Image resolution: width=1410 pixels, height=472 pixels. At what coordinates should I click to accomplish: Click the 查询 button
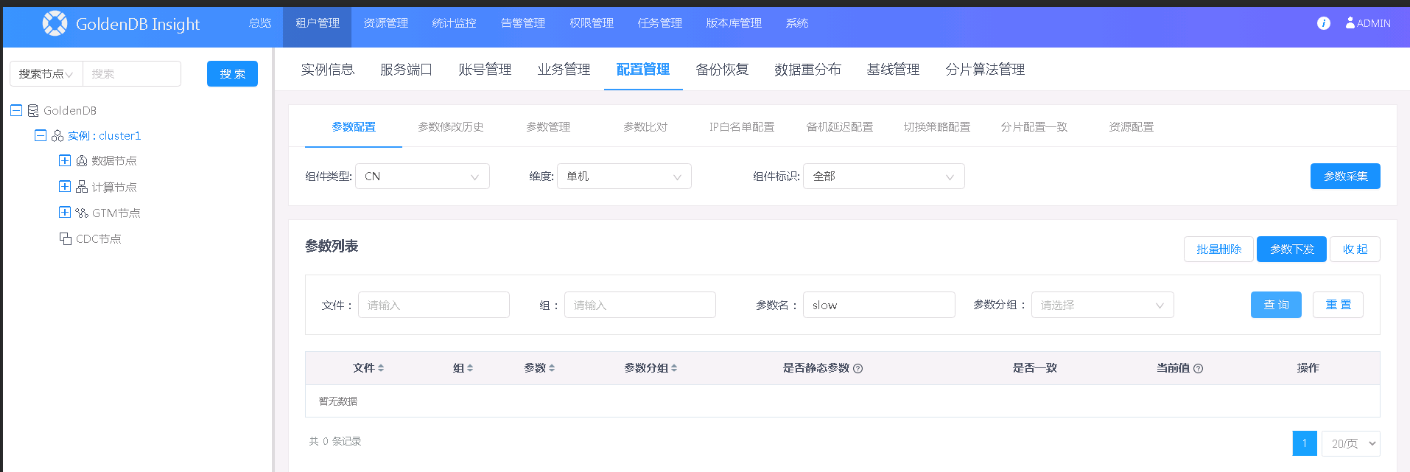coord(1276,305)
